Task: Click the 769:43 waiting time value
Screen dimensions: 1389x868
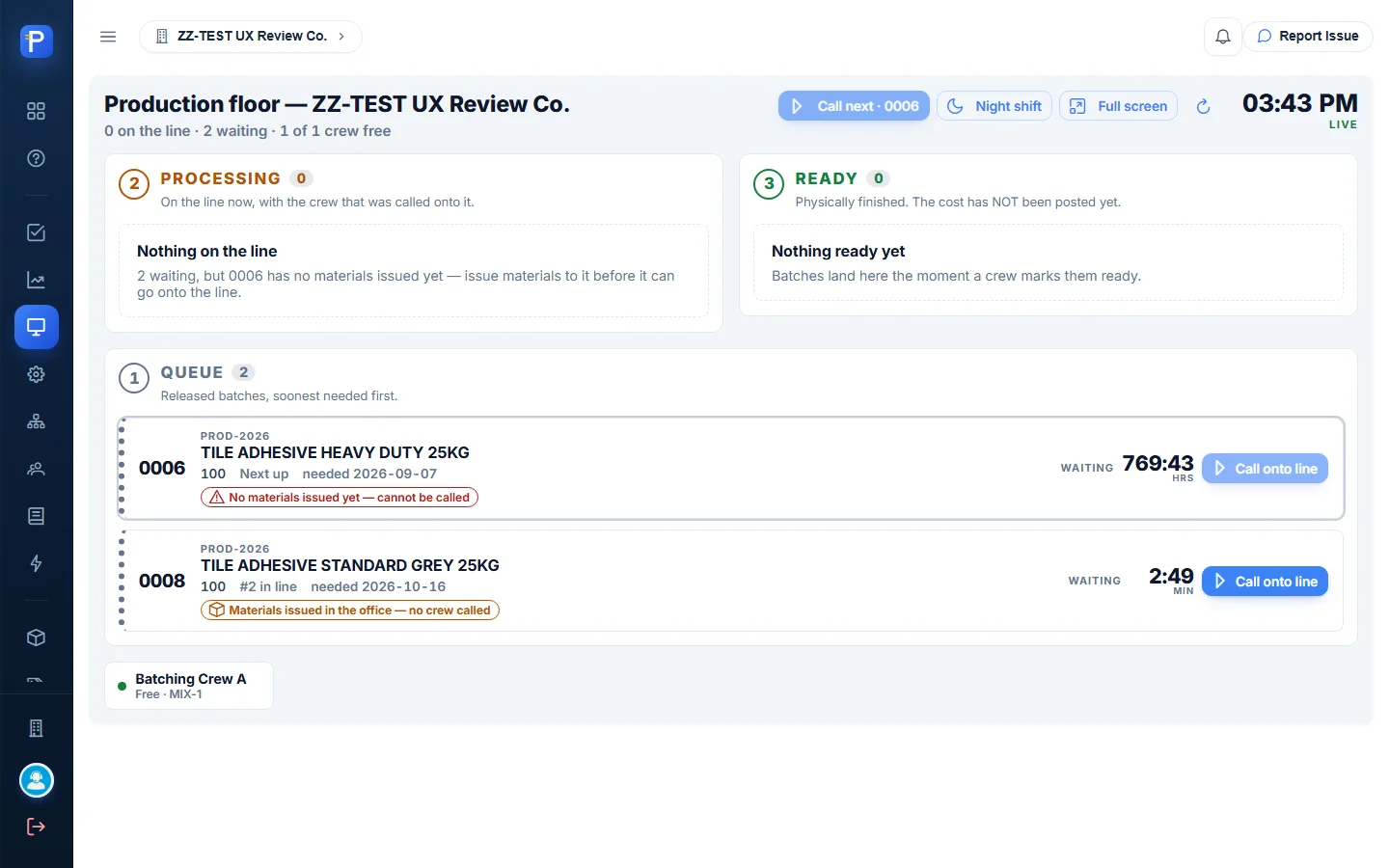Action: [x=1157, y=464]
